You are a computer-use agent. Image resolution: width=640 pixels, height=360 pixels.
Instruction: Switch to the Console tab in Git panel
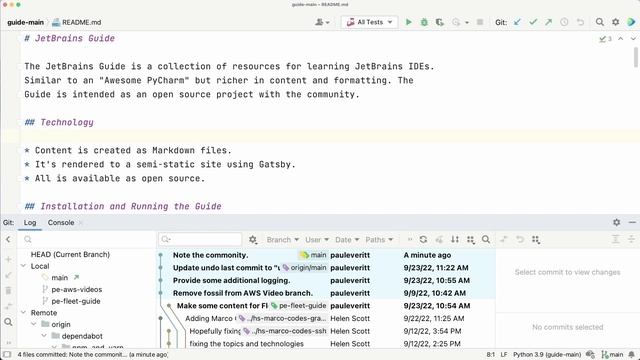point(61,222)
